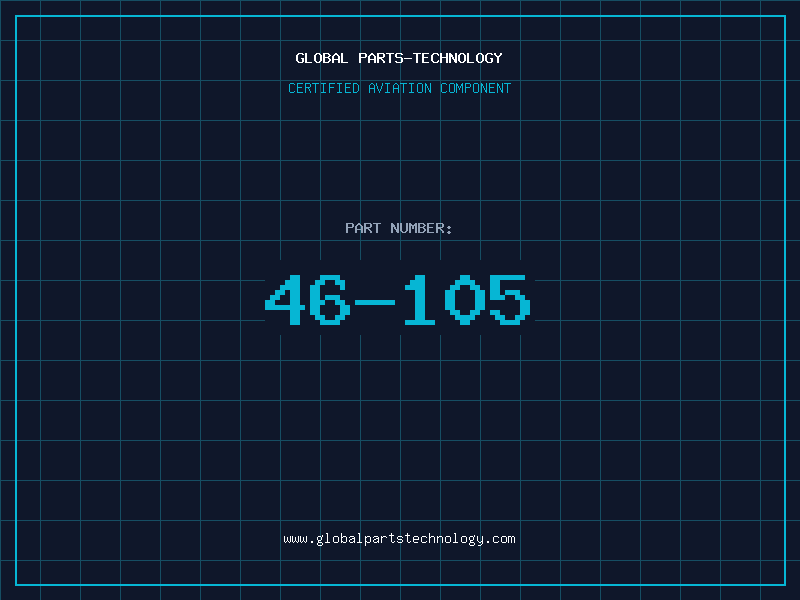The height and width of the screenshot is (600, 800).
Task: Open the www.globalpartstechnology.com link
Action: pos(399,539)
